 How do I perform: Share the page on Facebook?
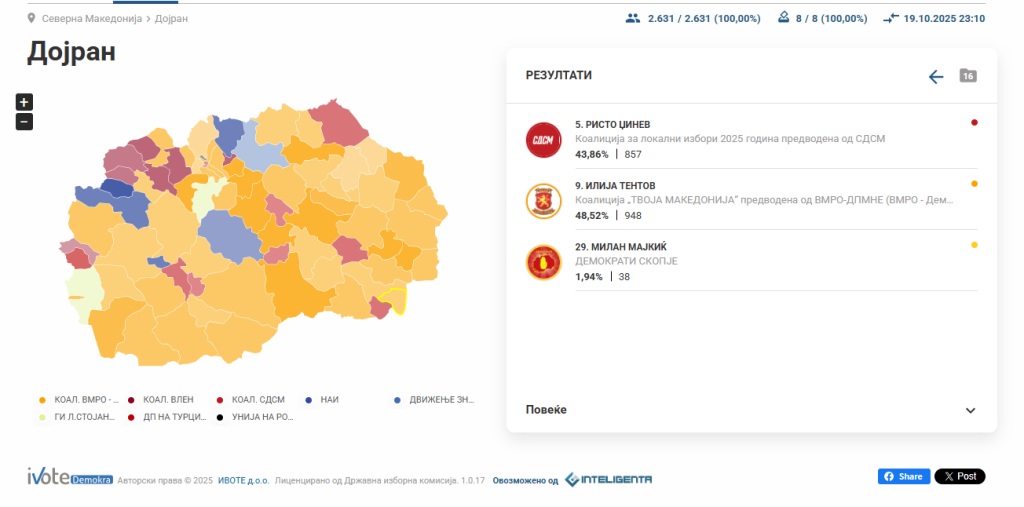[904, 476]
